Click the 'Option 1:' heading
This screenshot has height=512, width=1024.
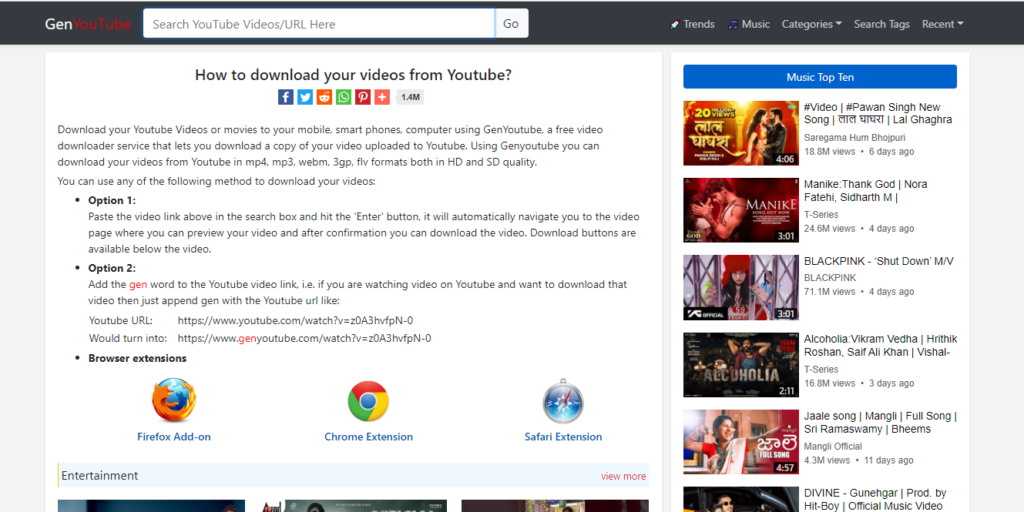click(x=112, y=200)
